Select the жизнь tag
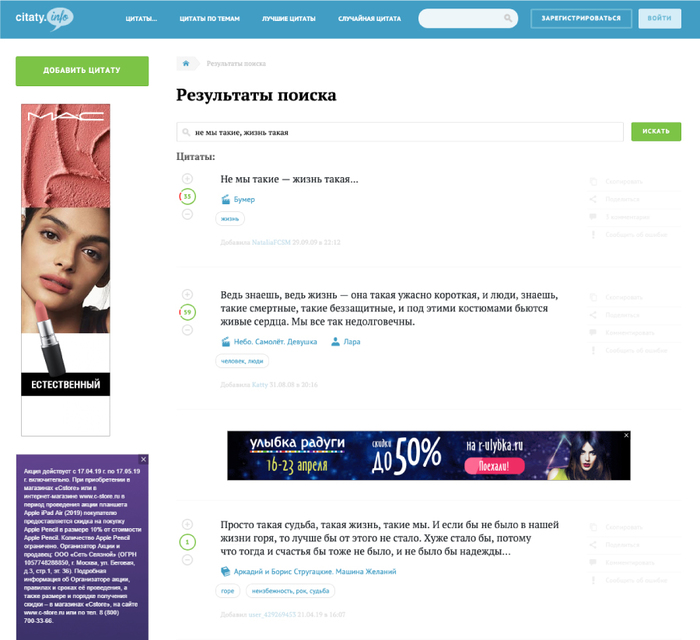 click(x=230, y=219)
